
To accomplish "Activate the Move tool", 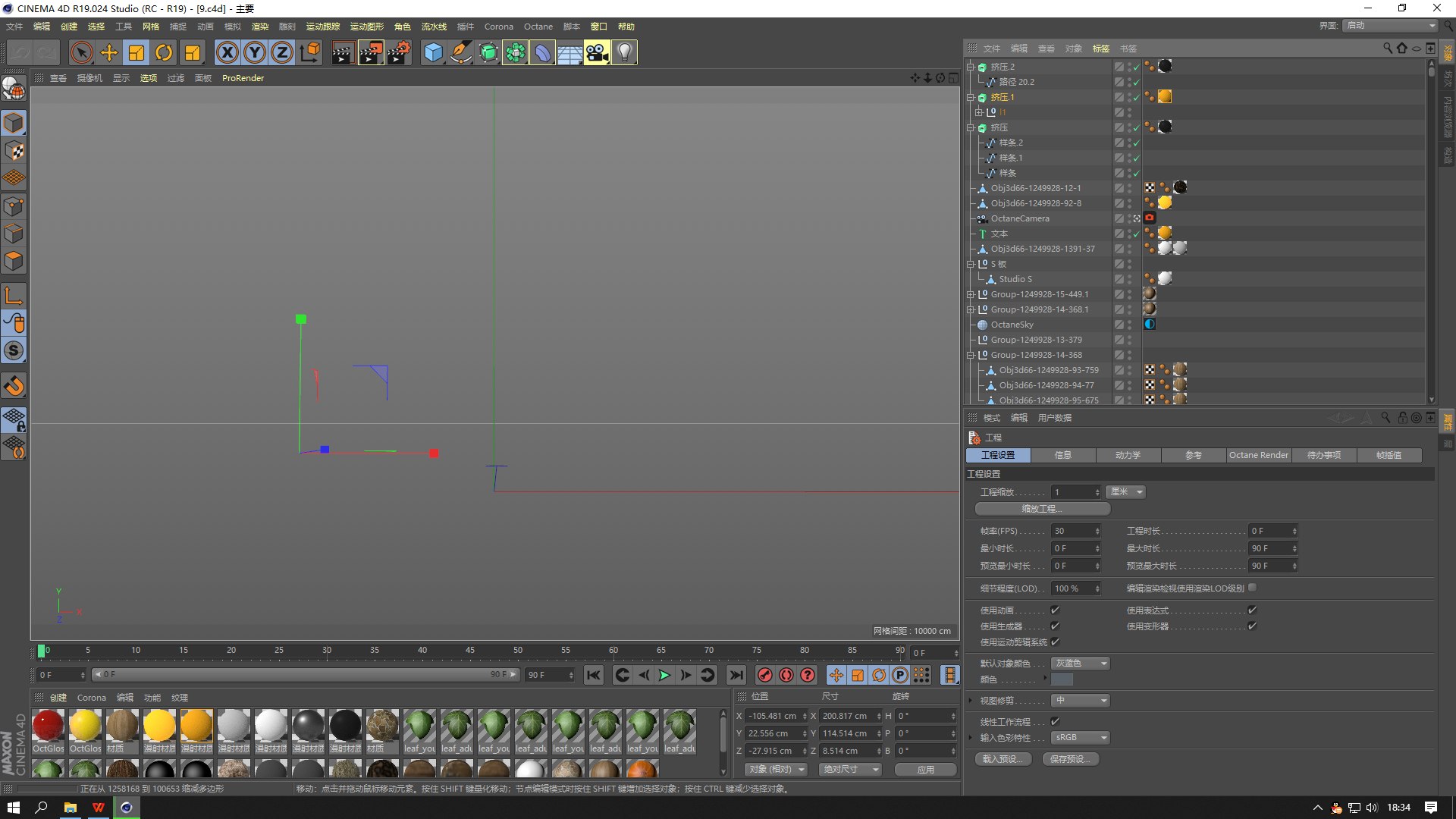I will 109,53.
